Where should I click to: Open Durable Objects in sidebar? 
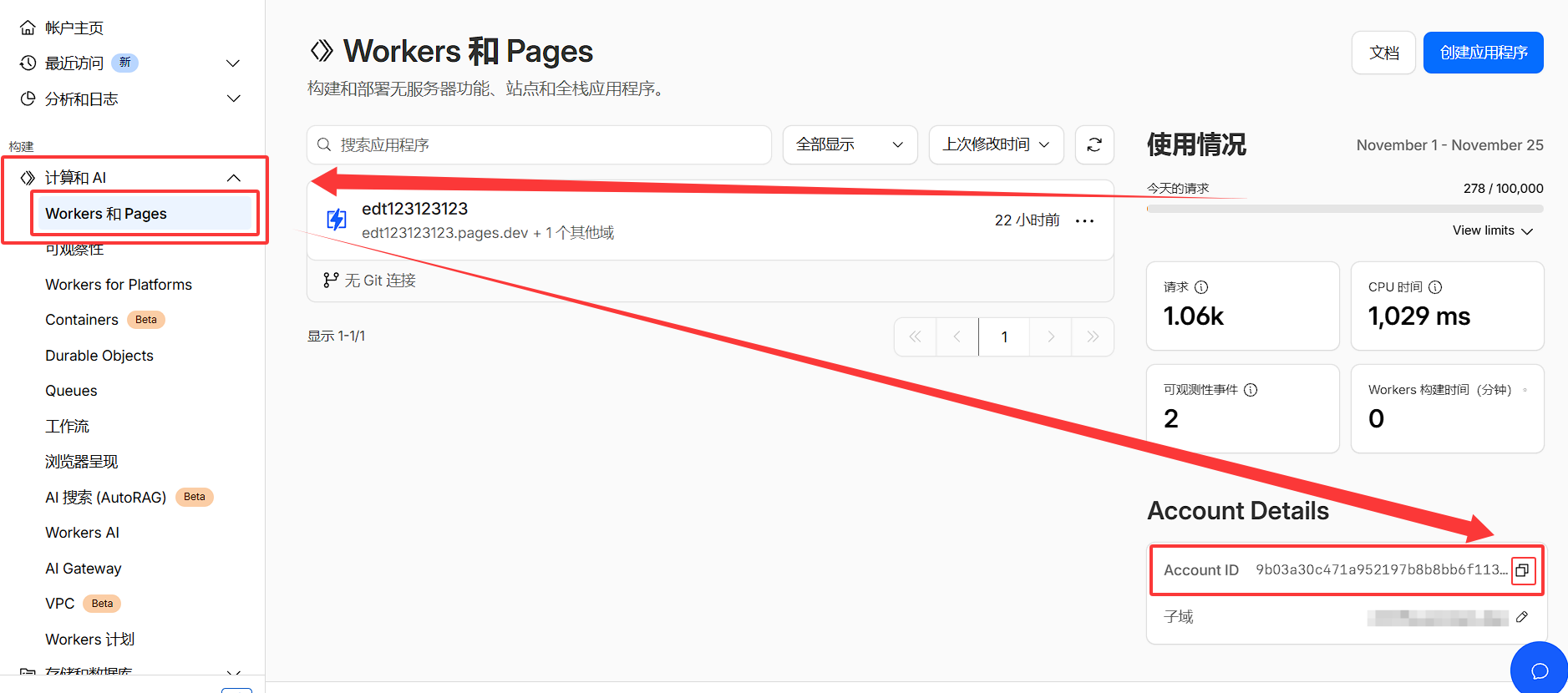tap(99, 356)
